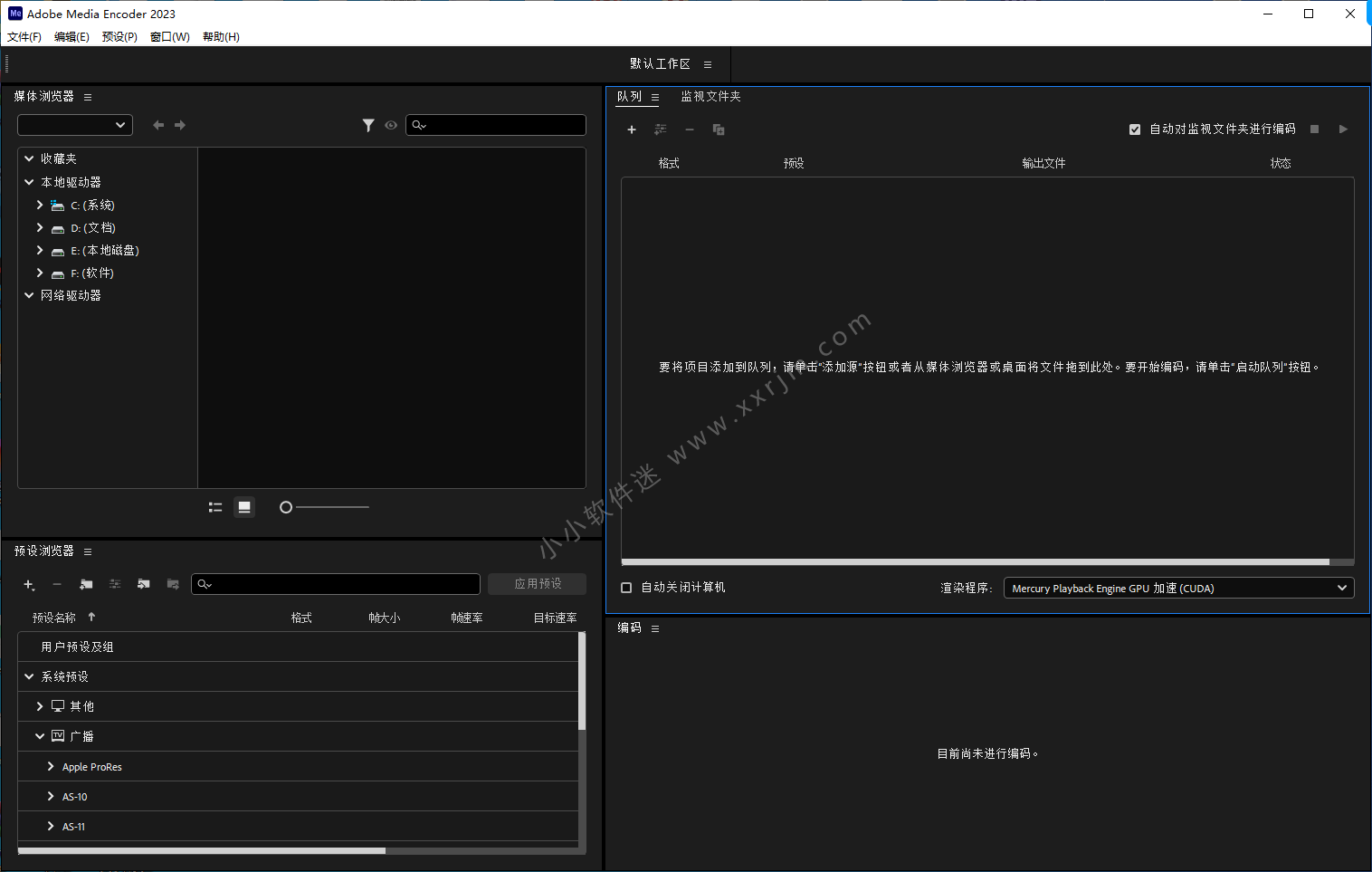This screenshot has width=1372, height=872.
Task: Expand the AS-11 preset group
Action: click(x=51, y=826)
